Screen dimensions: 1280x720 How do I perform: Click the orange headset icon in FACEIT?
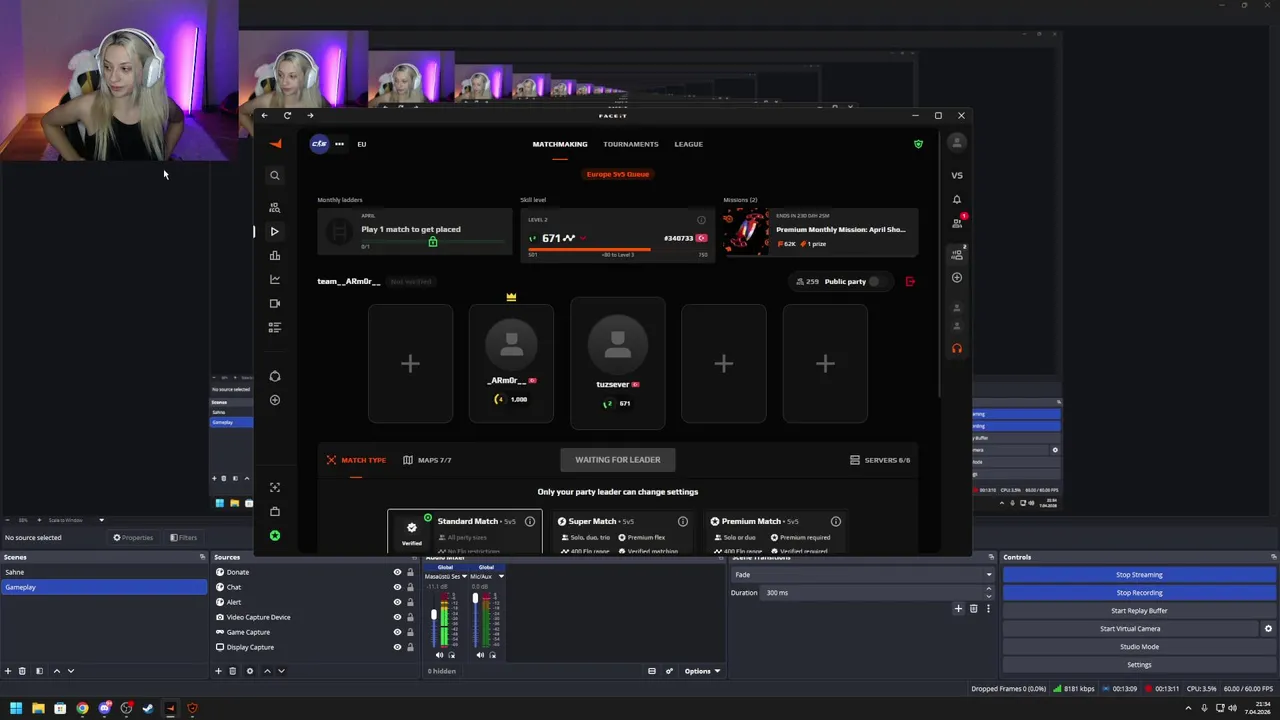coord(957,348)
